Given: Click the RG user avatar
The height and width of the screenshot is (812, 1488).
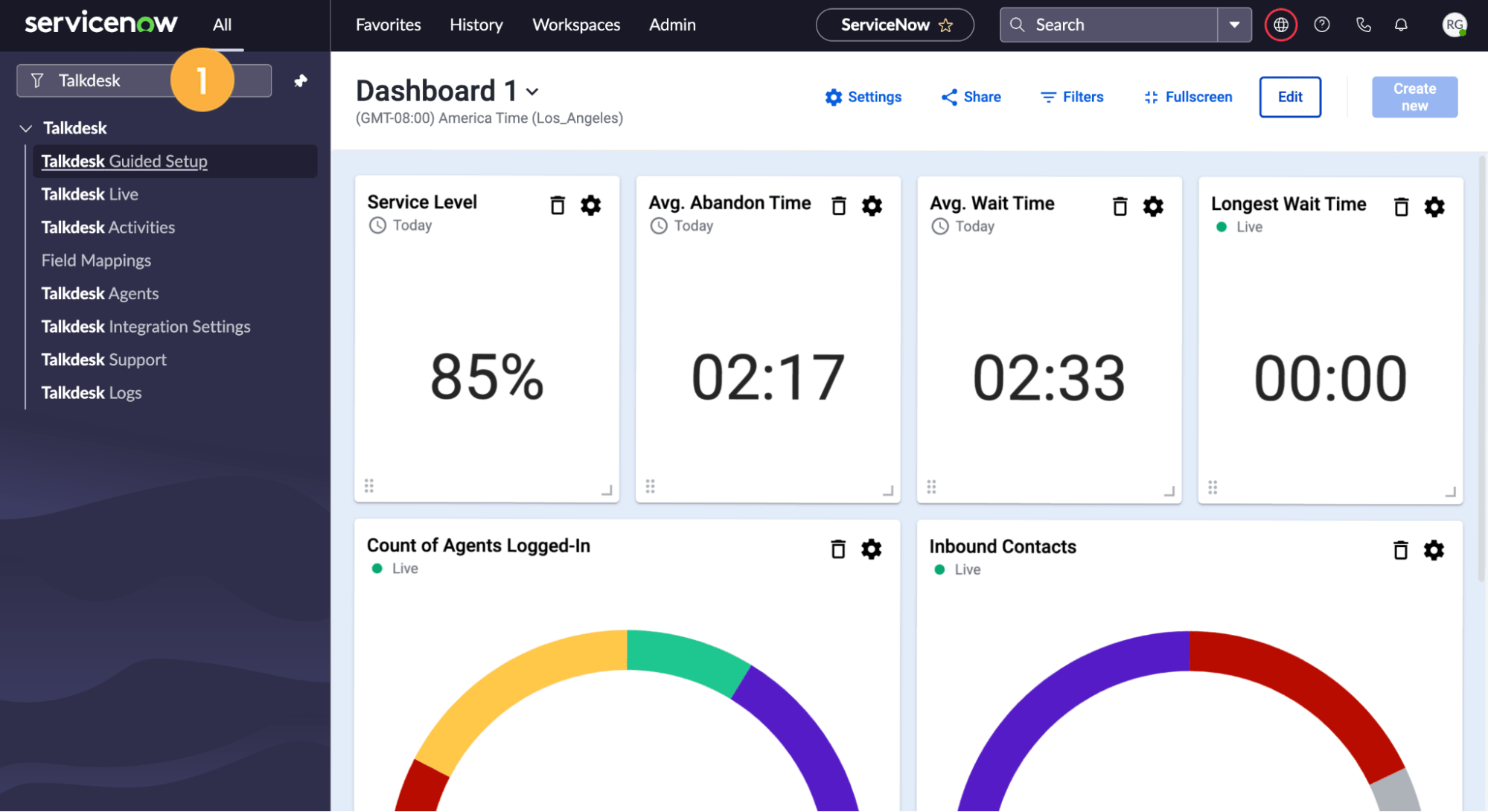Looking at the screenshot, I should tap(1455, 25).
